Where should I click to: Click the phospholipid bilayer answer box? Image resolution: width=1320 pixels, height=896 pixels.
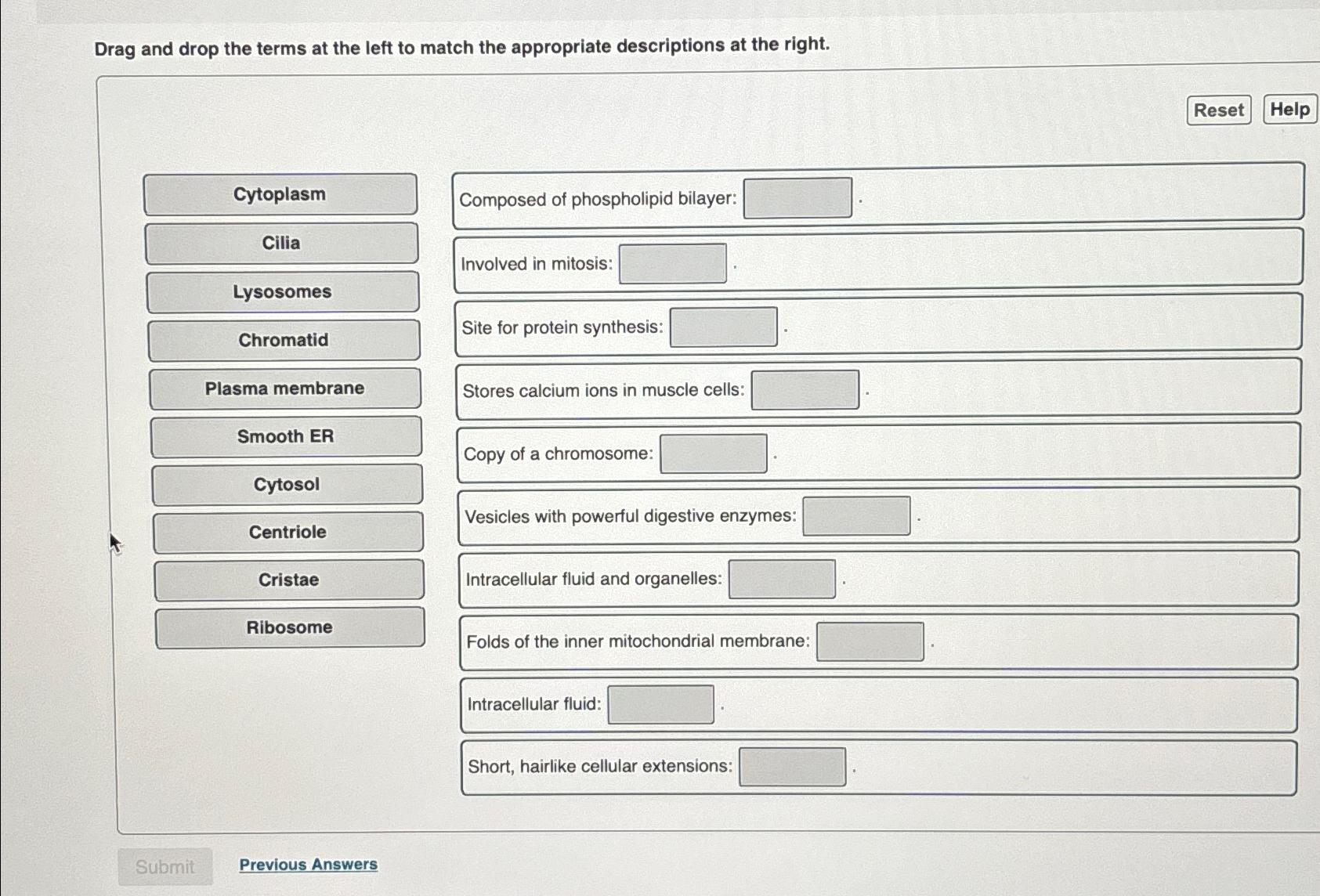pos(797,198)
